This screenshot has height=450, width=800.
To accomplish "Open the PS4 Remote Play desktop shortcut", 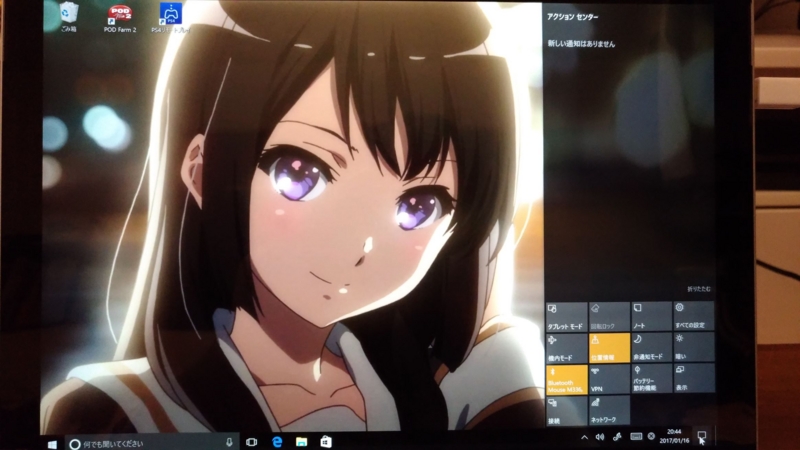I will click(170, 18).
